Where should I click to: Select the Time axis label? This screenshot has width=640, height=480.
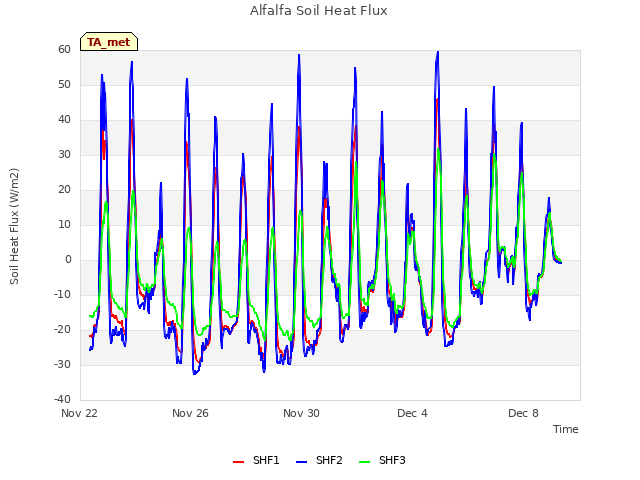click(x=566, y=429)
